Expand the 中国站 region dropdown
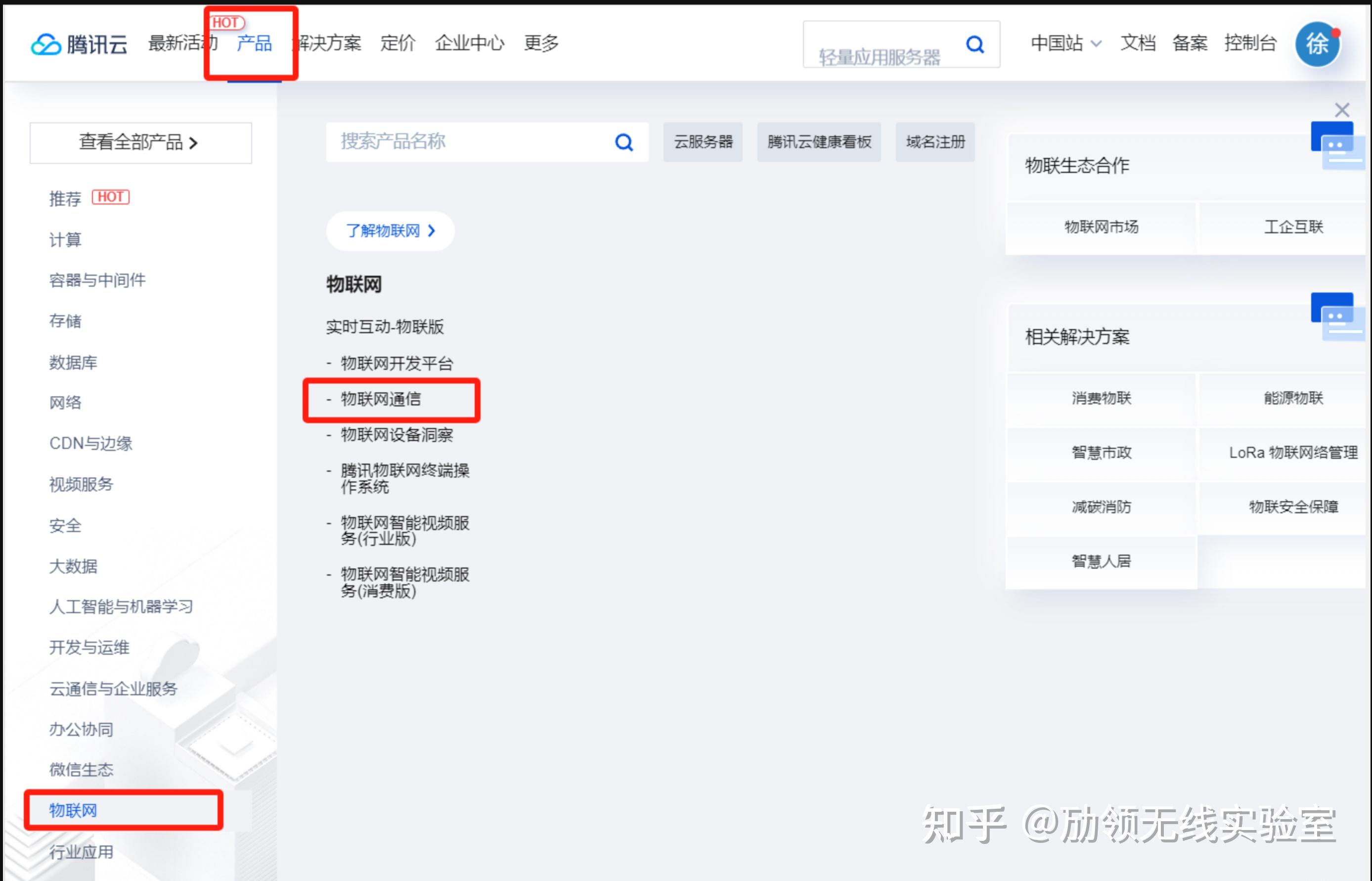 tap(1065, 44)
